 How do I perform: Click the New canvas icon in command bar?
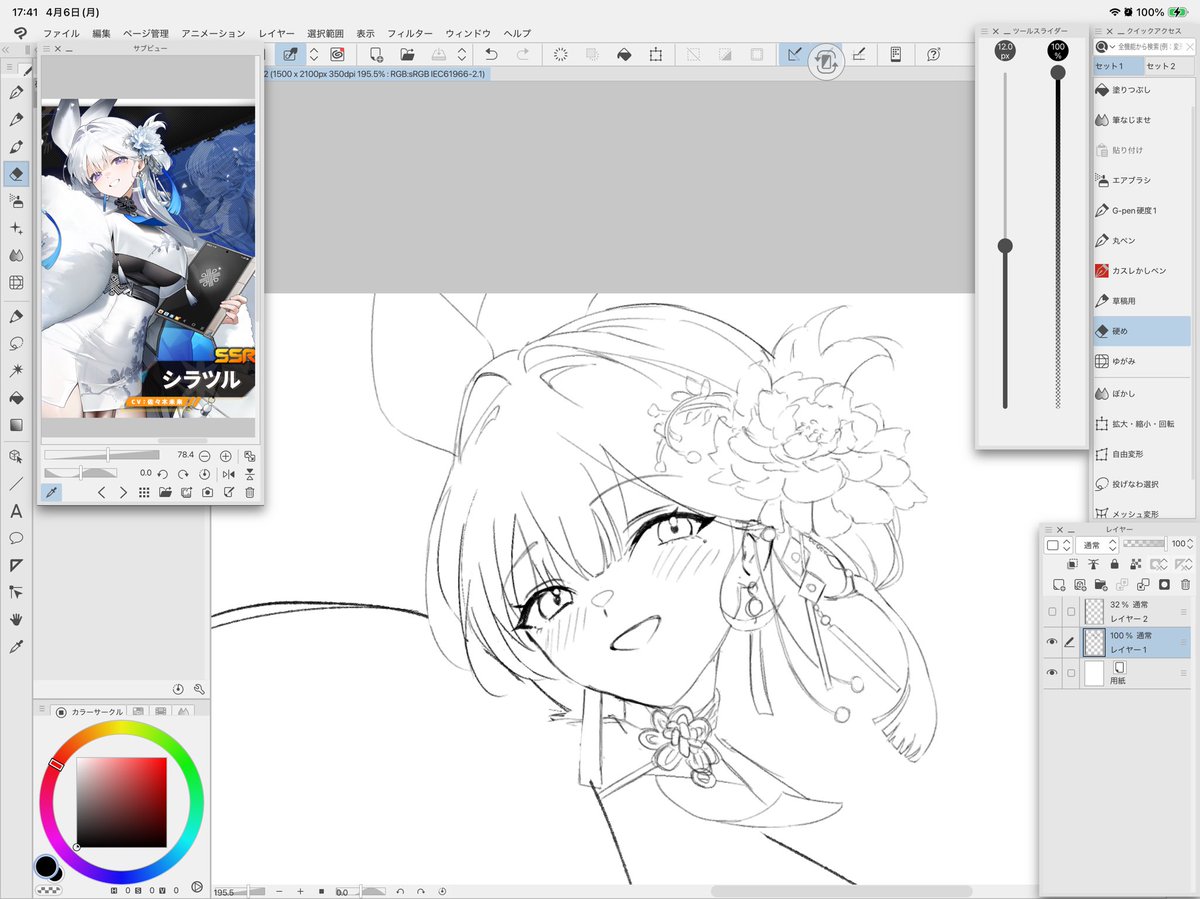tap(376, 55)
